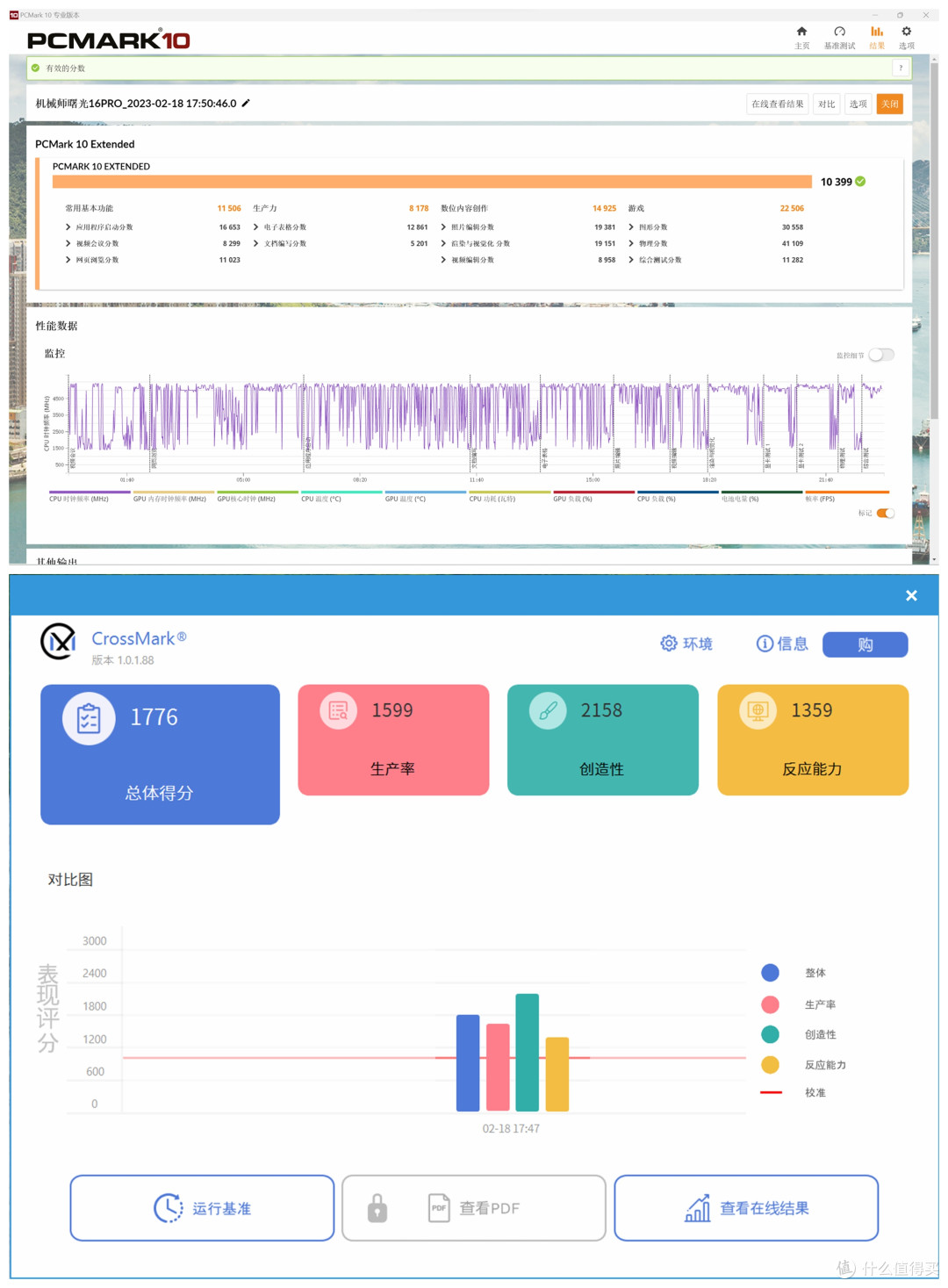
Task: Click the 创造性 teal legend dot
Action: 771,1034
